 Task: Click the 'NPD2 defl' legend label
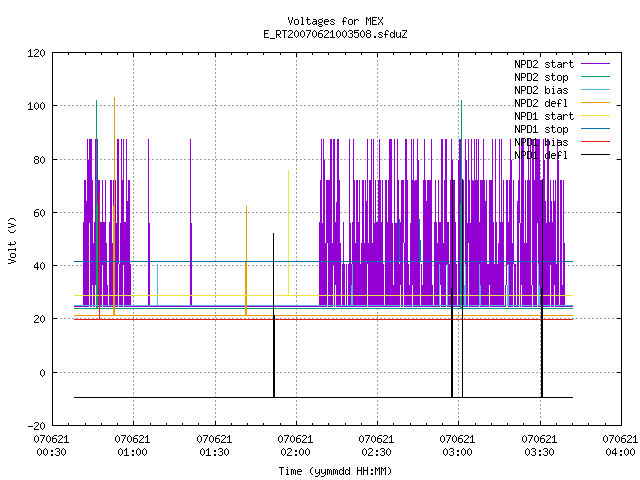tap(541, 103)
